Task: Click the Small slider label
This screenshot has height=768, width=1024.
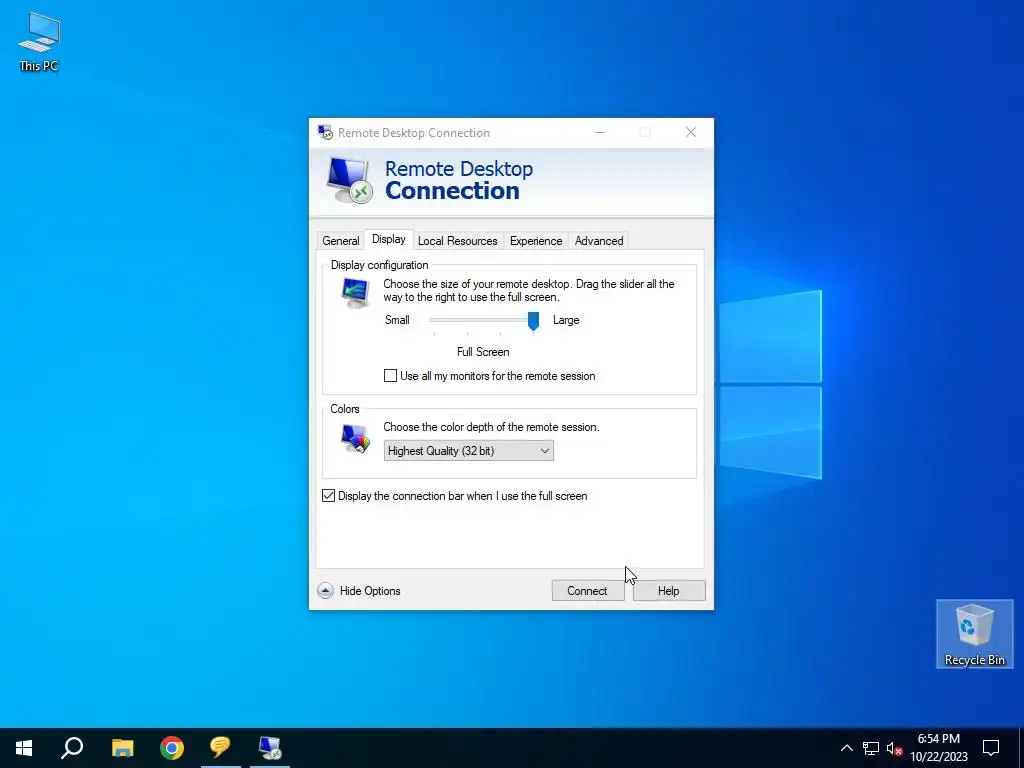Action: pyautogui.click(x=397, y=320)
